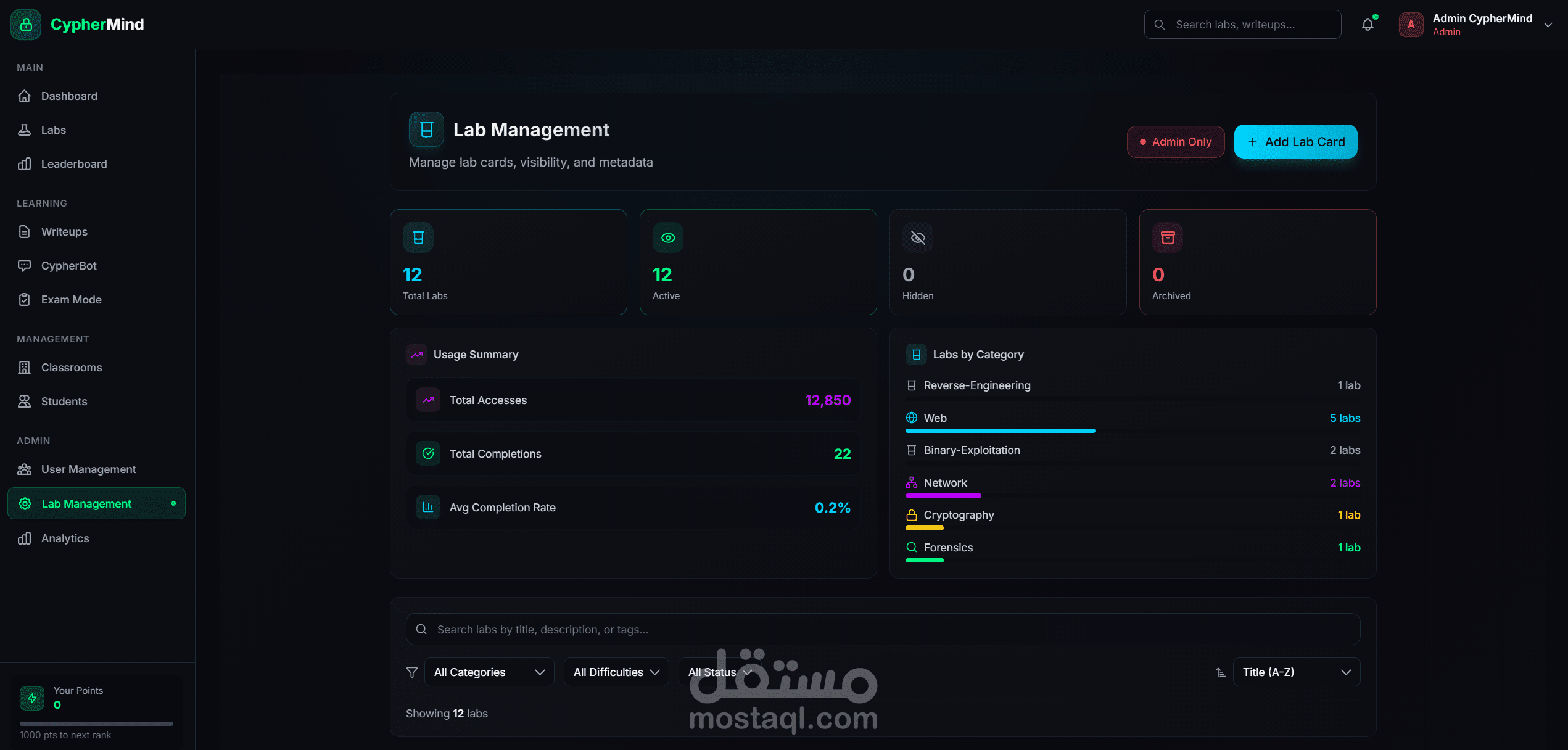This screenshot has height=750, width=1568.
Task: Click the Admin Only badge
Action: 1175,142
